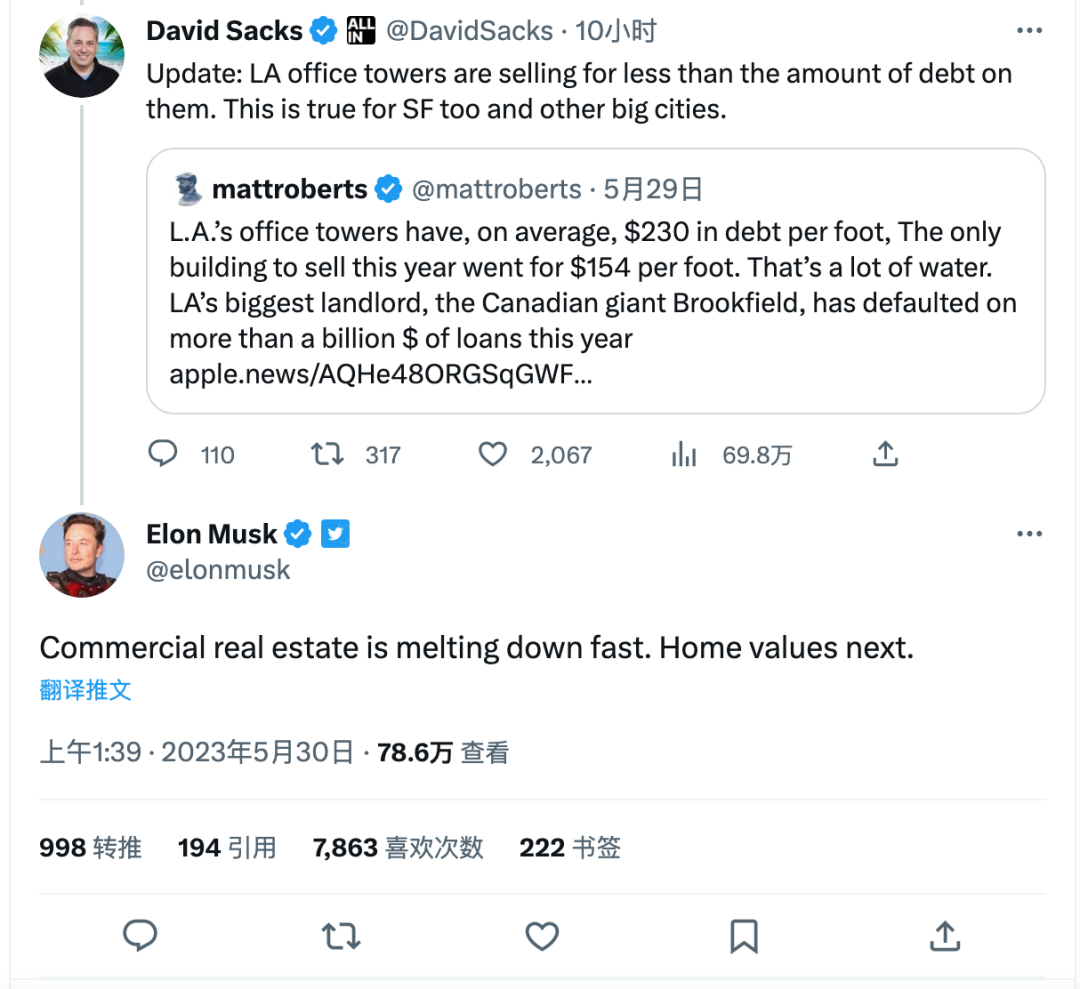This screenshot has height=989, width=1080.
Task: Click David Sacks' profile avatar
Action: point(82,56)
